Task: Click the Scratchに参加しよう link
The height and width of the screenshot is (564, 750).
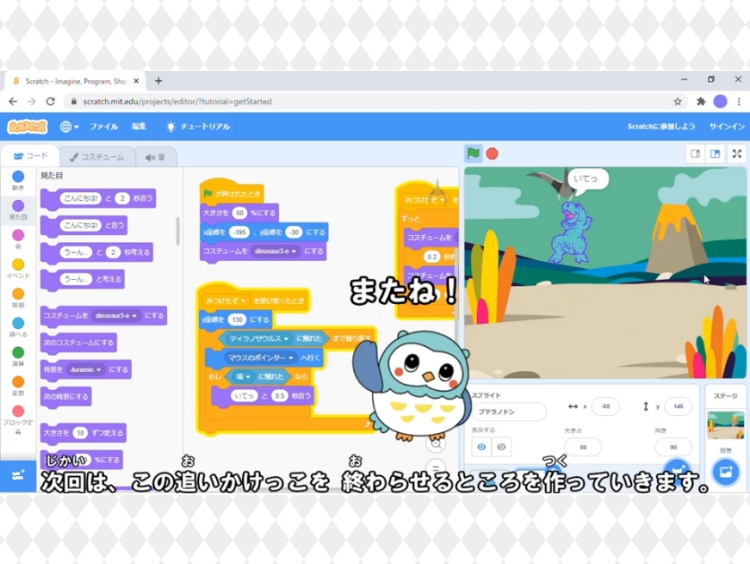Action: (661, 126)
